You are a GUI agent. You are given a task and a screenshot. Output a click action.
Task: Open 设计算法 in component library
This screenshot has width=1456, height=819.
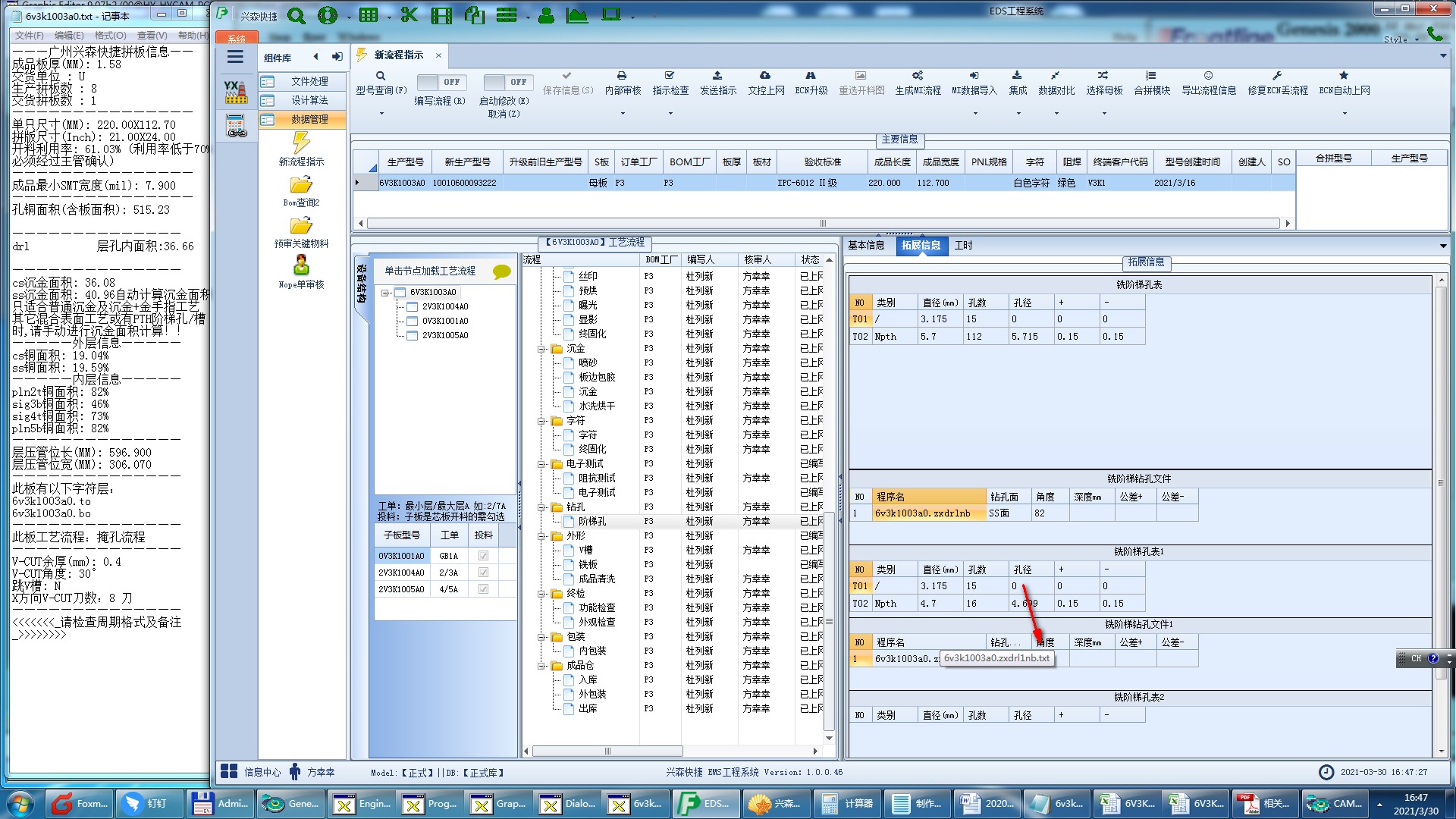[303, 100]
